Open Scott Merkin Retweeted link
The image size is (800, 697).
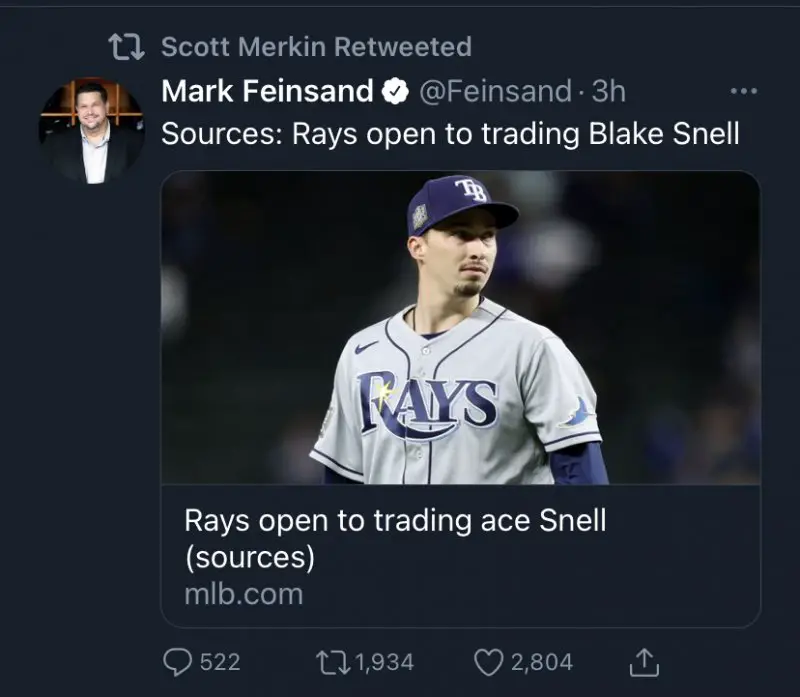coord(316,46)
